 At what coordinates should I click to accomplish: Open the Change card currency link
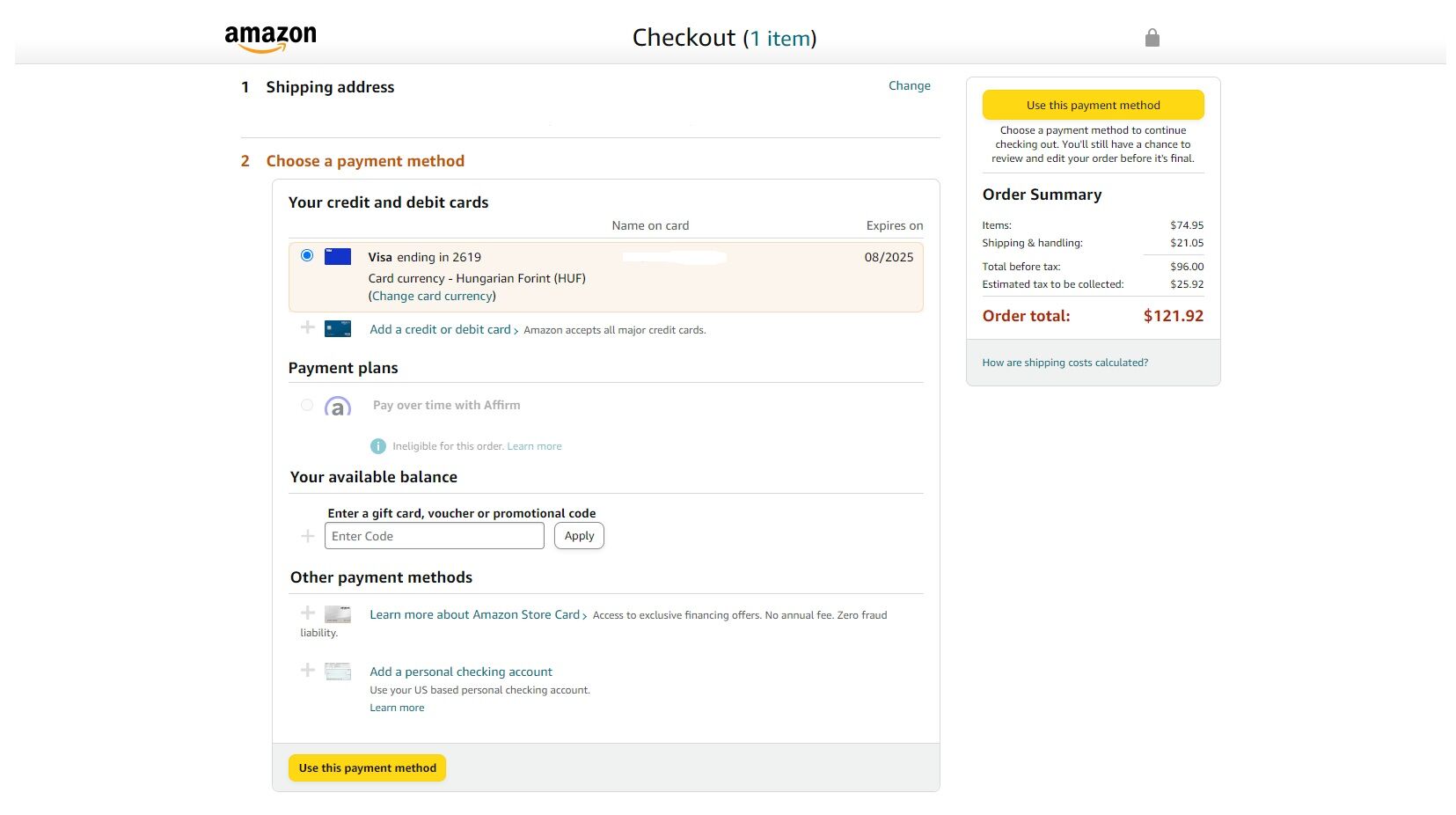432,296
